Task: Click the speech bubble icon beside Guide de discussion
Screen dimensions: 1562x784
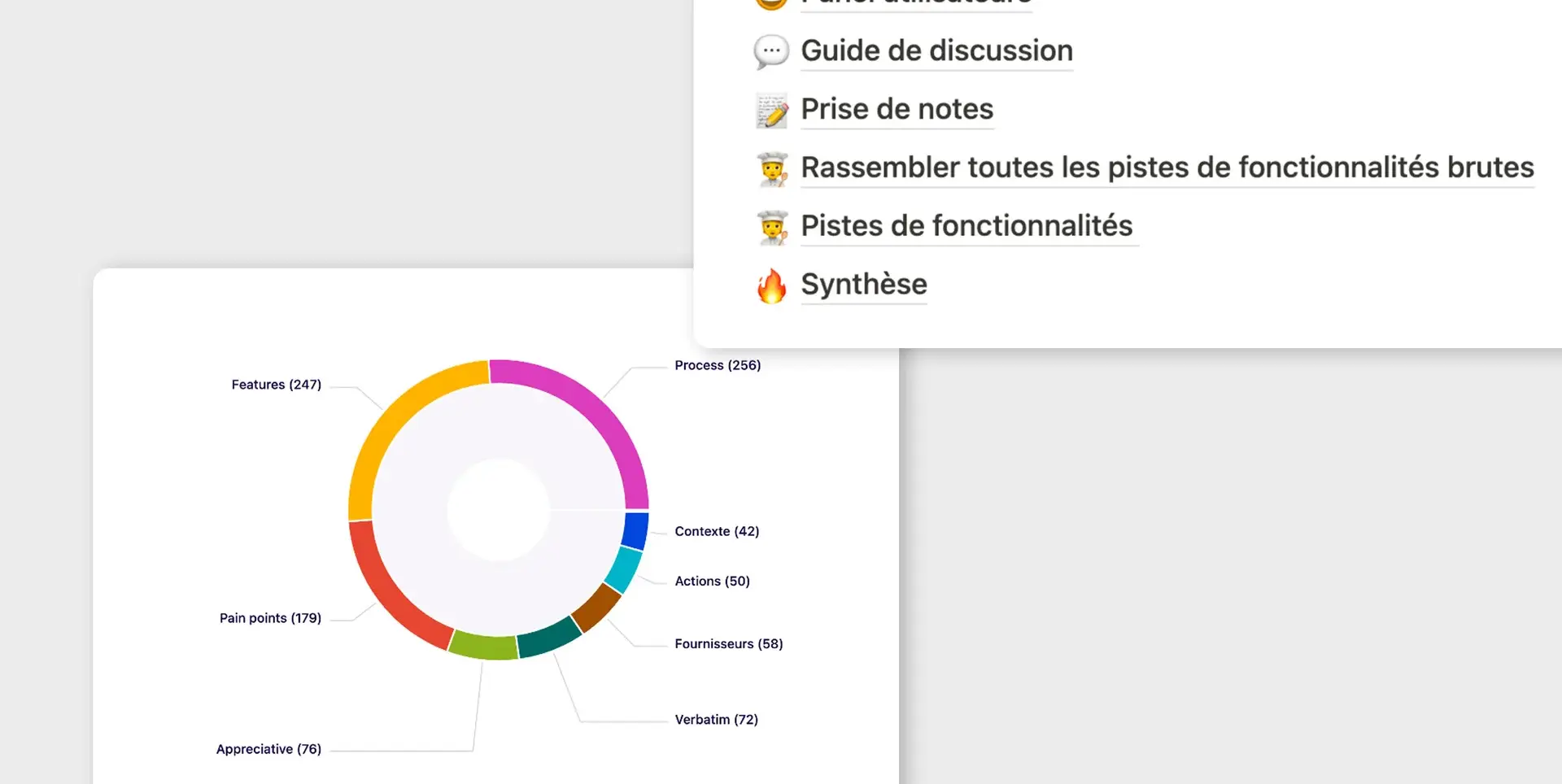Action: (771, 51)
